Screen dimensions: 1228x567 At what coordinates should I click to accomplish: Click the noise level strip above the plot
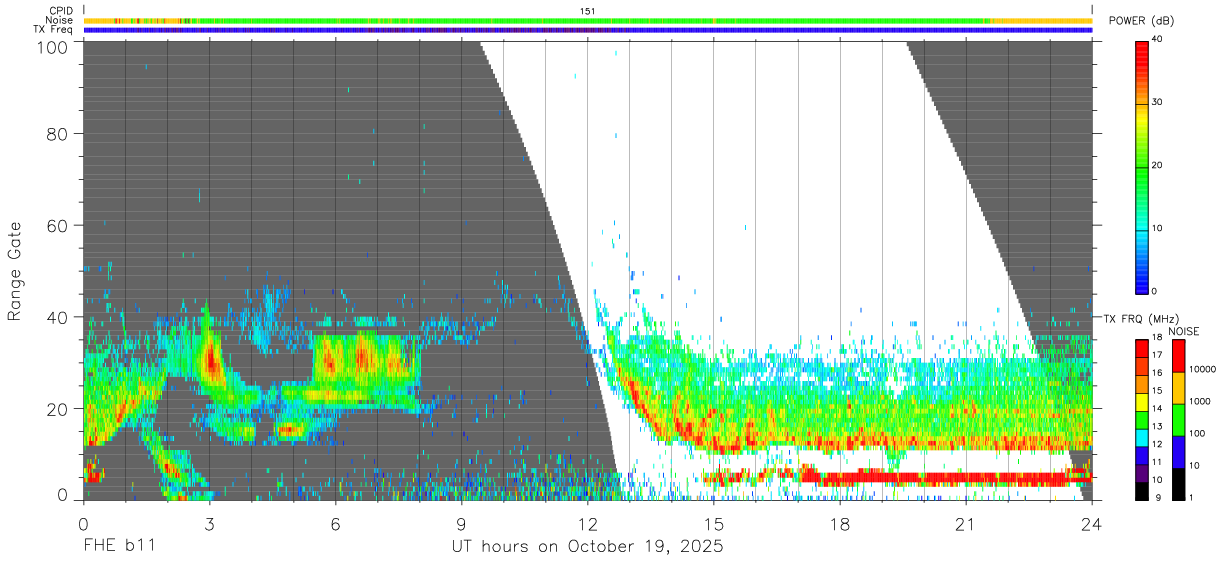coord(587,20)
